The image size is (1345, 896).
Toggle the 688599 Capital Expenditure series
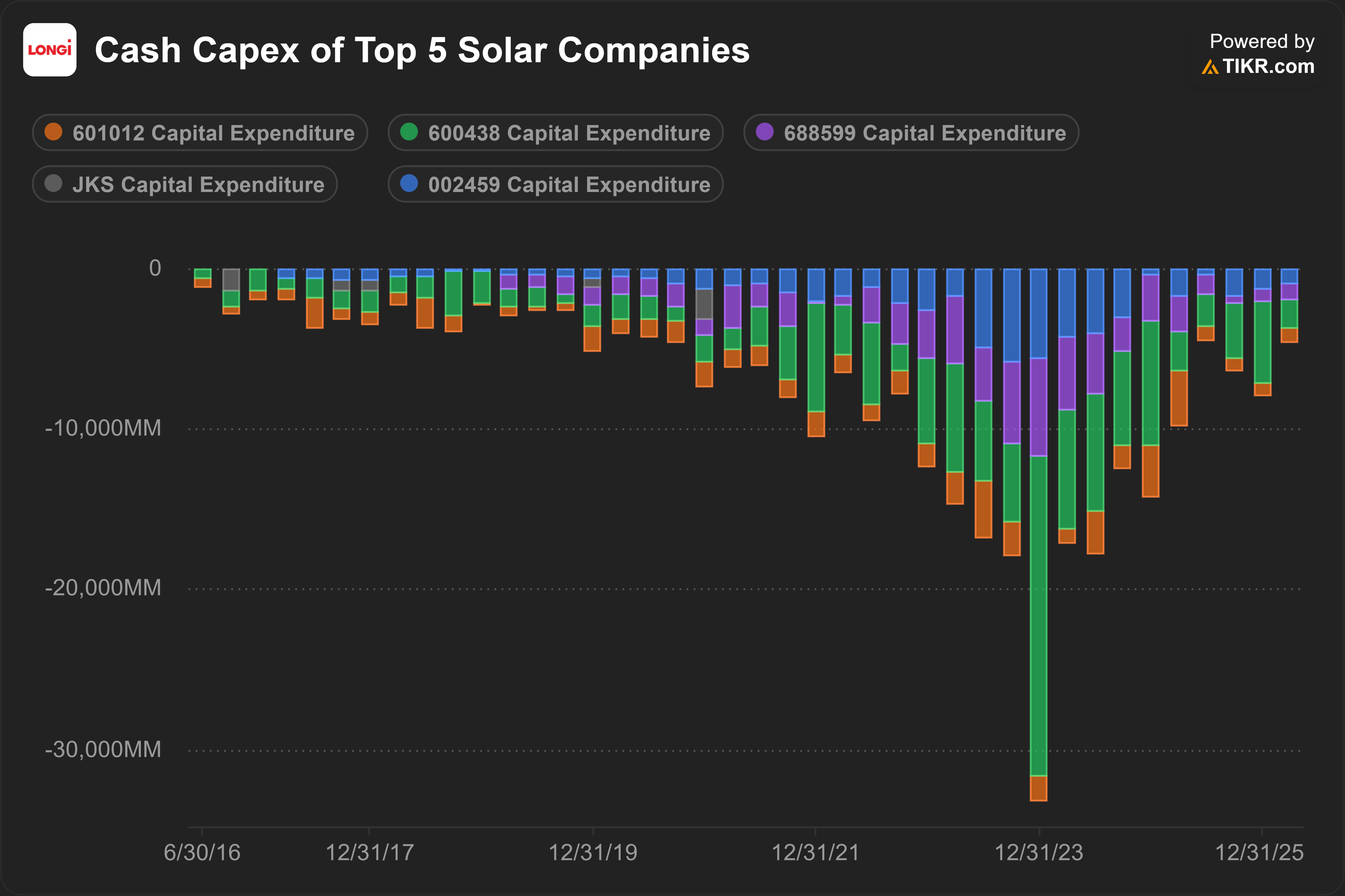click(911, 132)
